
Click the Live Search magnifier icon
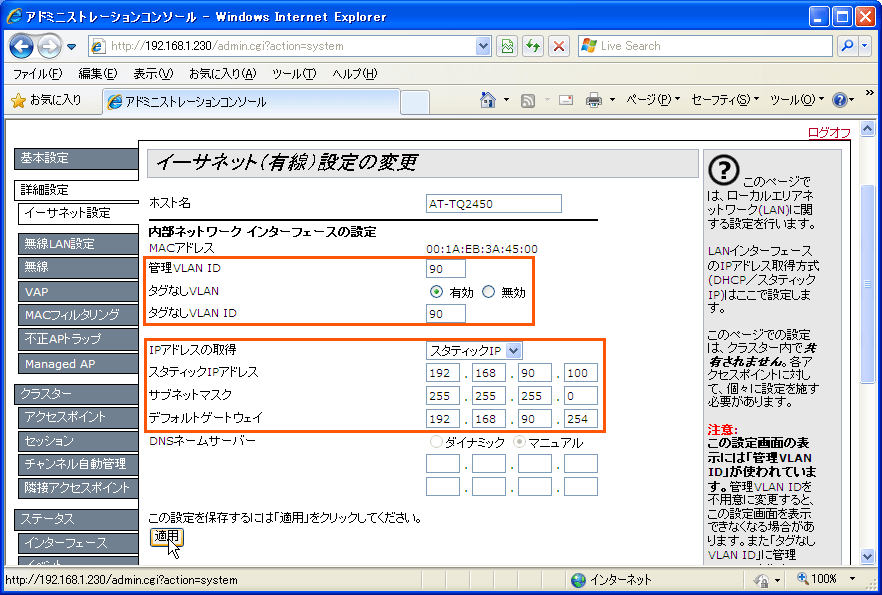coord(847,46)
